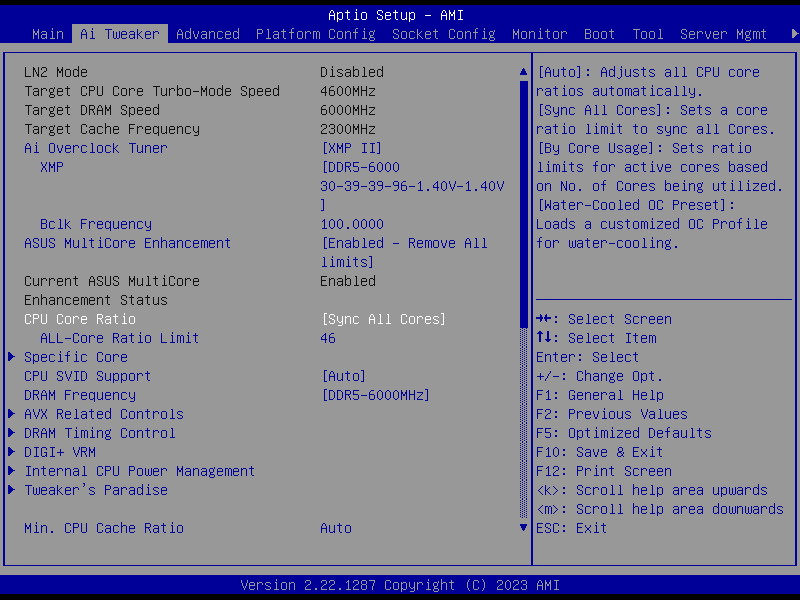Click the Select Screen arrows hint

point(604,319)
